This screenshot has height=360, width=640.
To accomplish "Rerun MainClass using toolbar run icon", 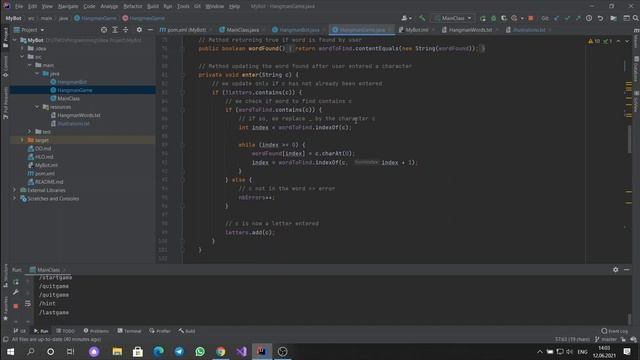I will click(483, 18).
